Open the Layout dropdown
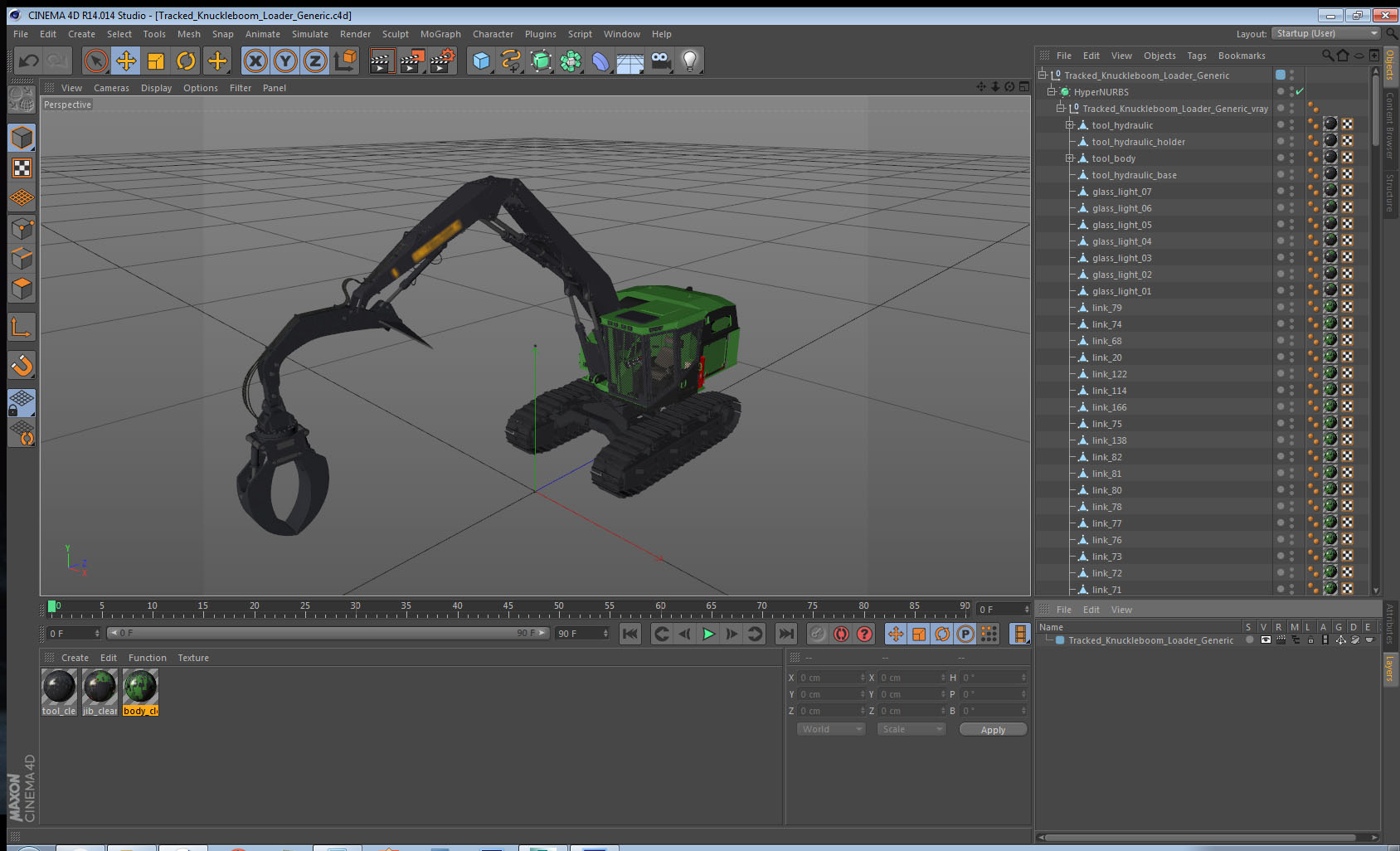The height and width of the screenshot is (851, 1400). (x=1326, y=33)
